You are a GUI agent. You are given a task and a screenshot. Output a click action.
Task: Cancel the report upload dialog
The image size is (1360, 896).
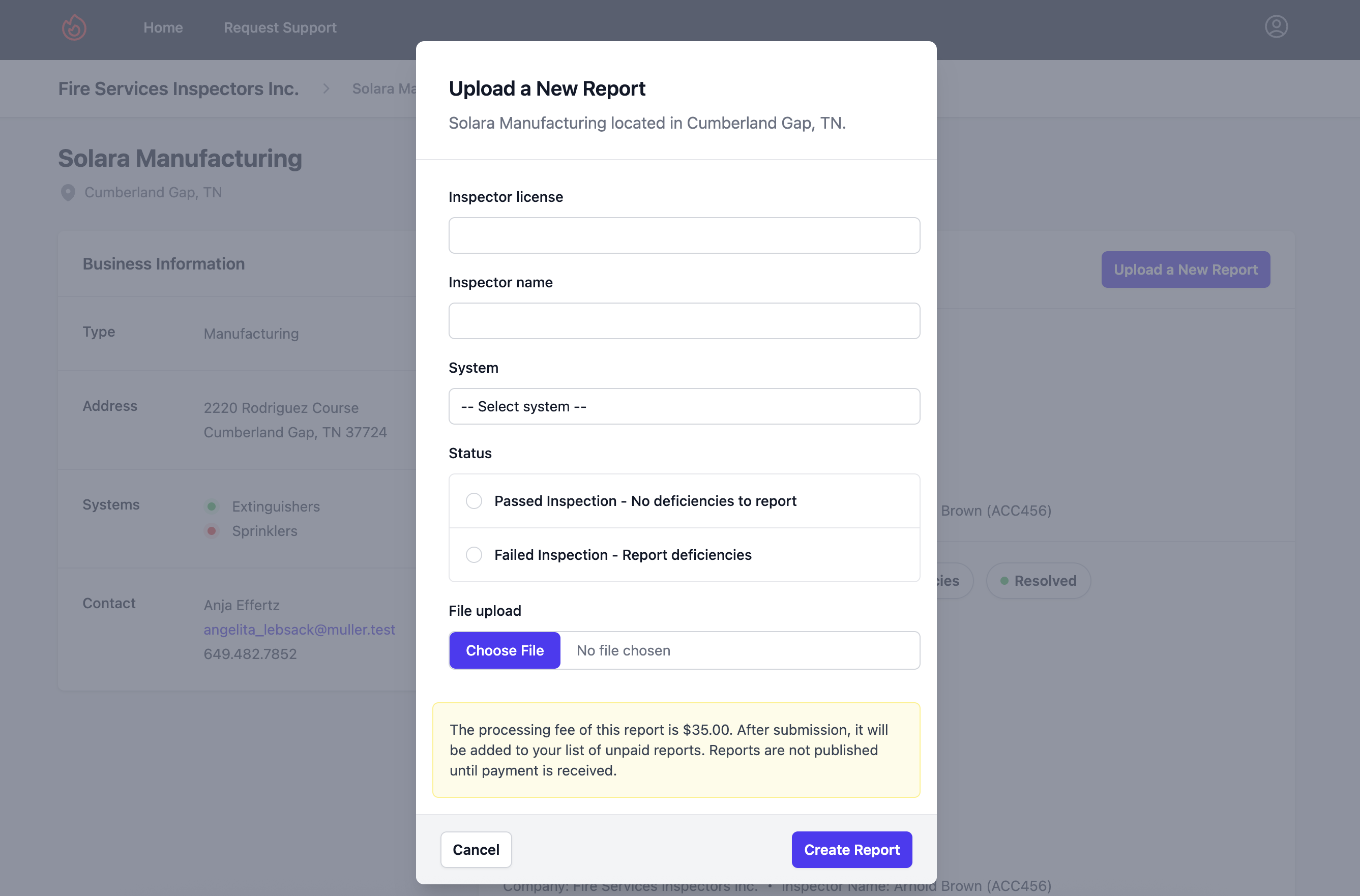point(476,850)
